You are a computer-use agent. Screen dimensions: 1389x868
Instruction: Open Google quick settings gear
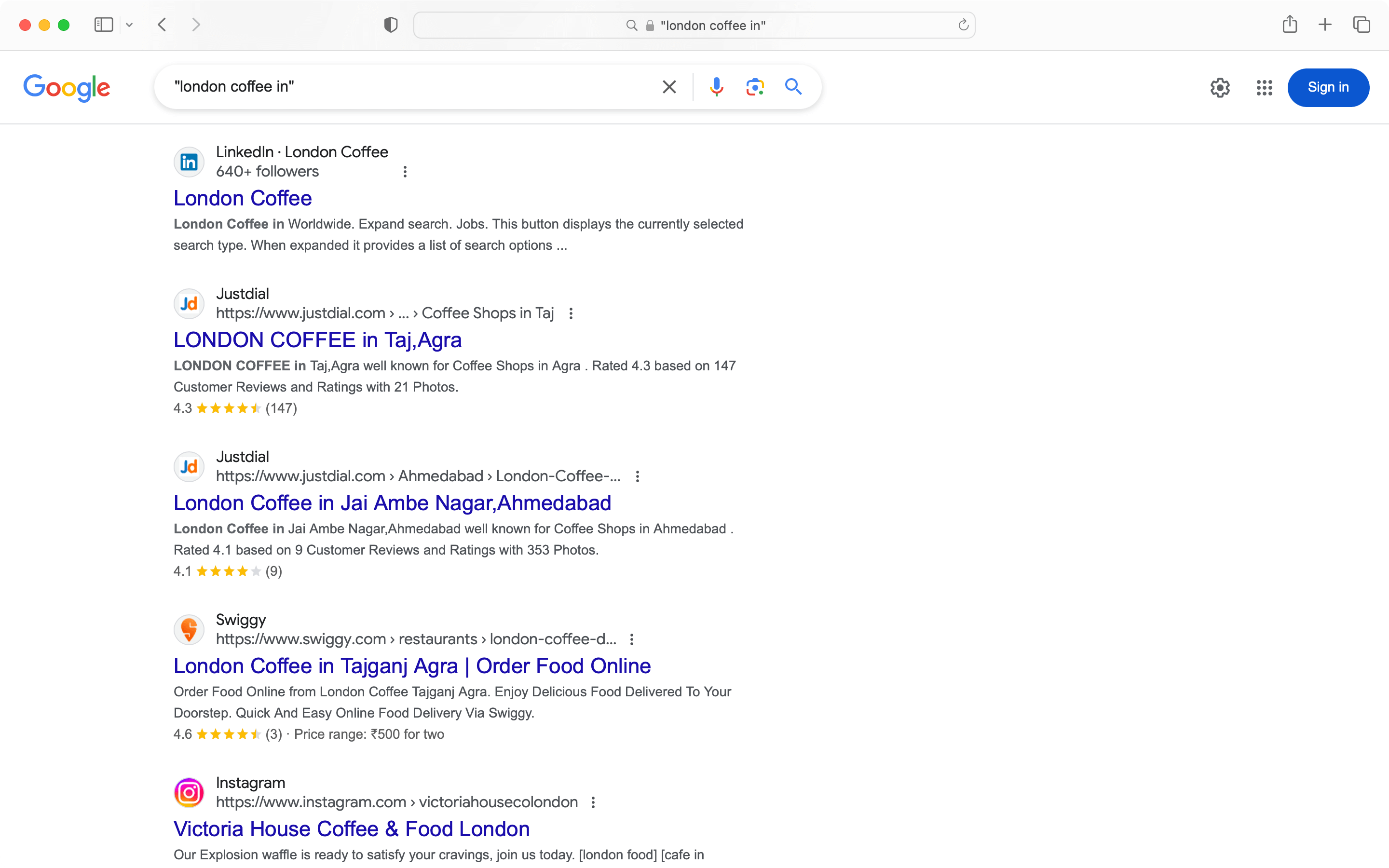[x=1220, y=87]
